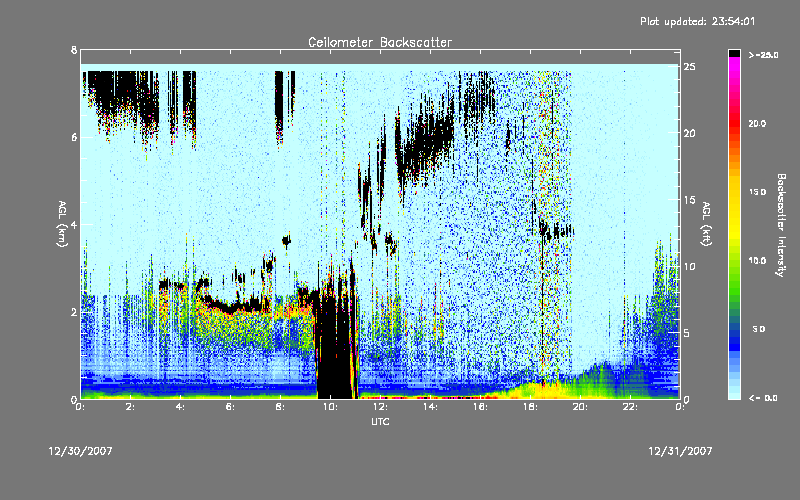This screenshot has width=800, height=500.
Task: Click the 10.0 colorbar tick label
Action: (757, 260)
